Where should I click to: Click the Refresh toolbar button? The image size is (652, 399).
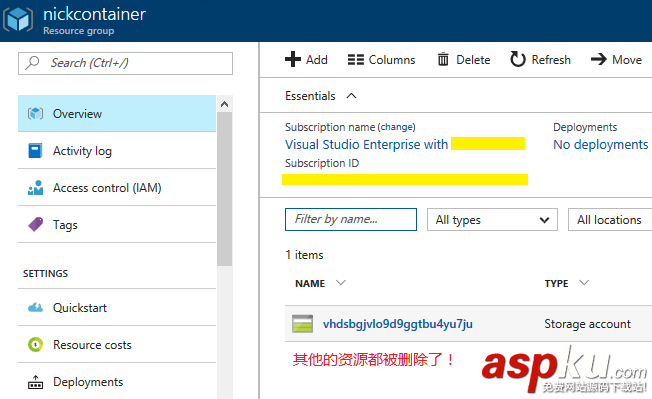[x=541, y=59]
